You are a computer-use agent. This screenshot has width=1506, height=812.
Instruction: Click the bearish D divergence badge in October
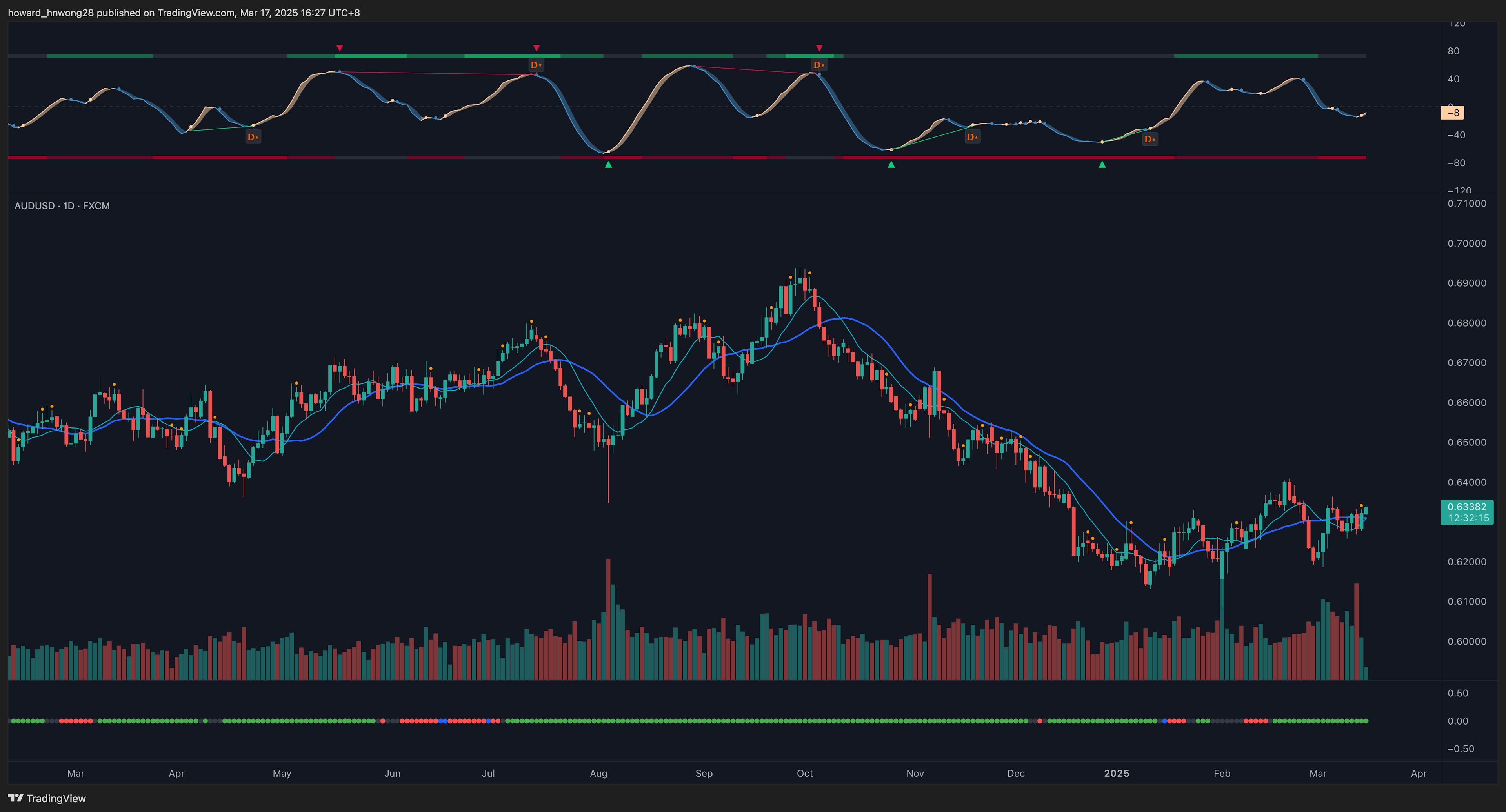coord(819,65)
